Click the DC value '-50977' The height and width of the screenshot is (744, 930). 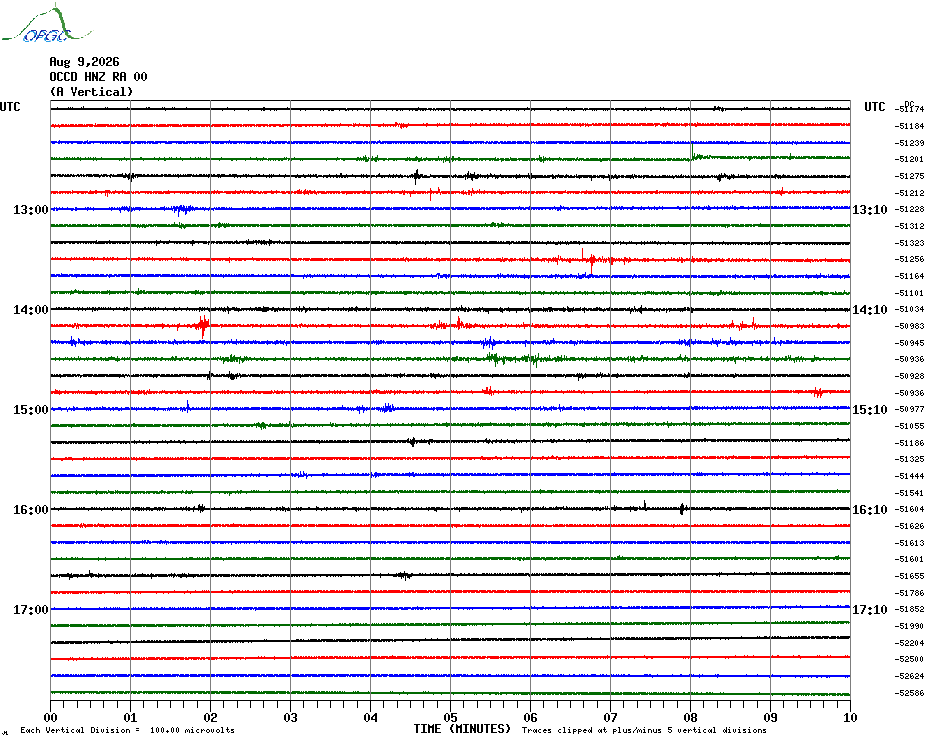(910, 409)
